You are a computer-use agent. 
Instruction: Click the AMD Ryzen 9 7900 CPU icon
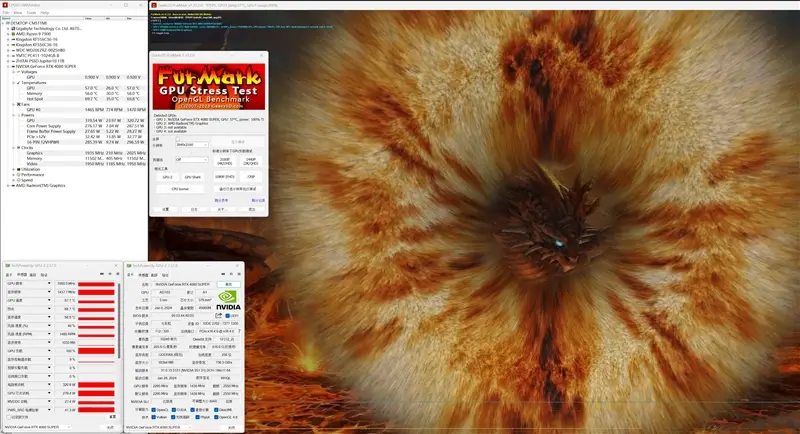click(13, 34)
